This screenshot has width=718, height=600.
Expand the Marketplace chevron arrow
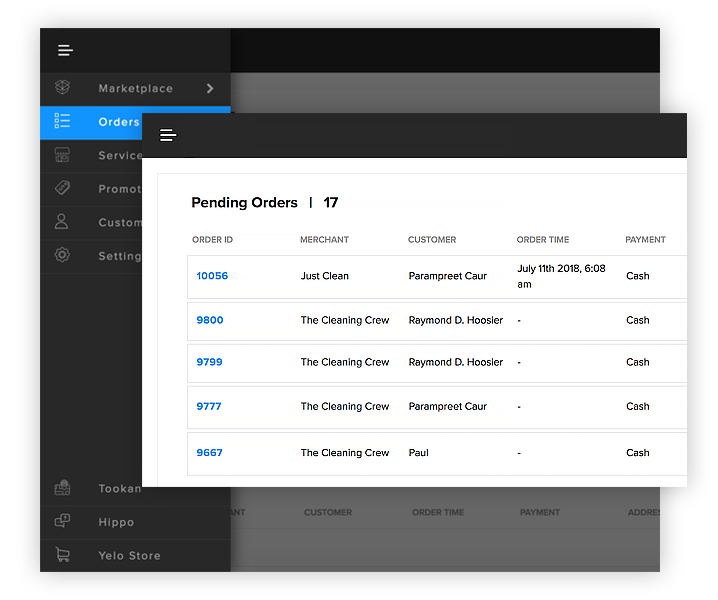pos(210,88)
